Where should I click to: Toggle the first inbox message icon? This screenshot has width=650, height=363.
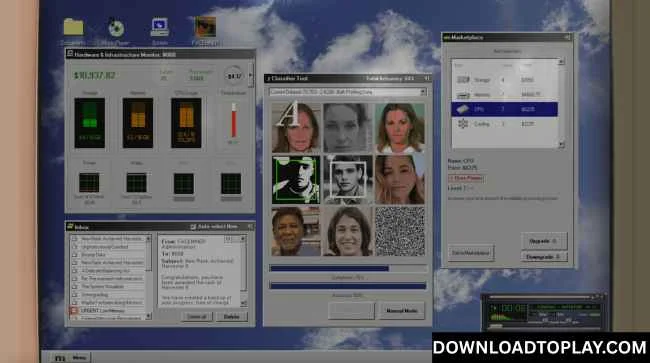75,239
